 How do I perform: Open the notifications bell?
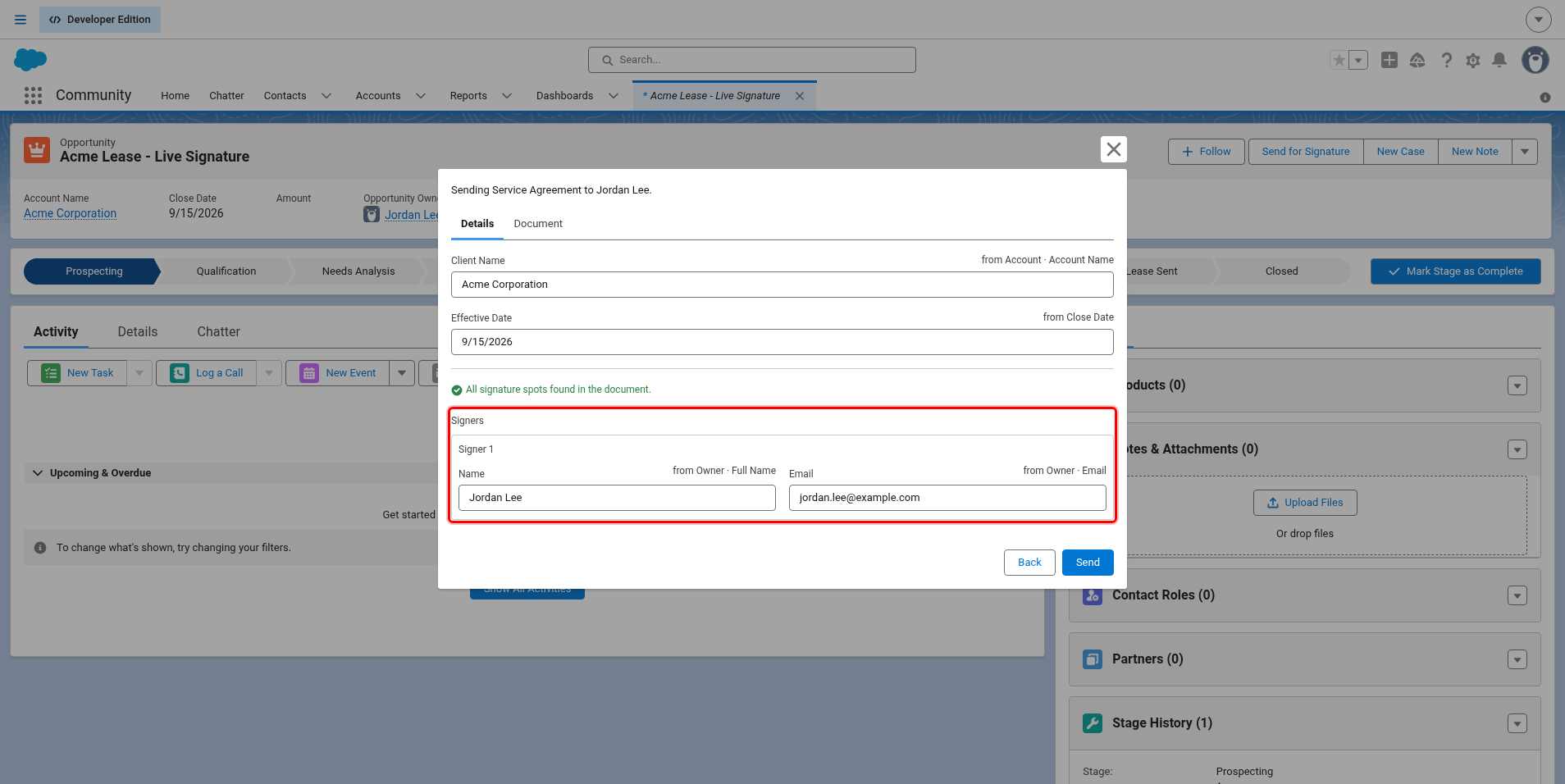coord(1499,60)
